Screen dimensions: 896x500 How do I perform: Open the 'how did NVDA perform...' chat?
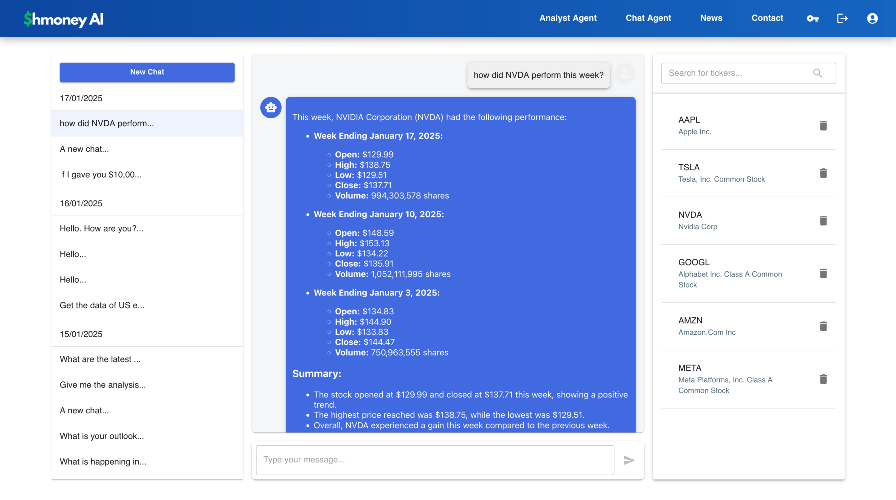click(x=147, y=123)
